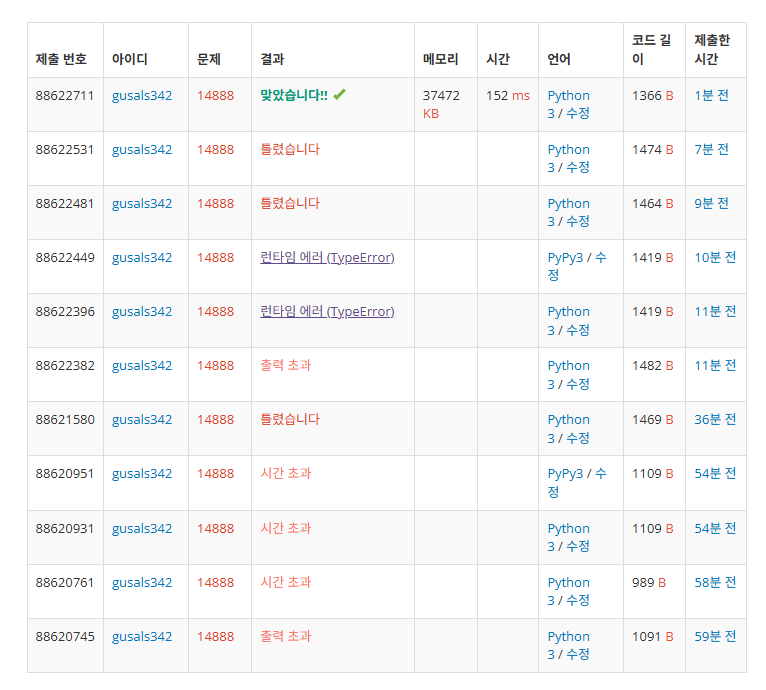Click the 제출한 시간 column header
Viewport: 766px width, 690px height.
[x=712, y=49]
